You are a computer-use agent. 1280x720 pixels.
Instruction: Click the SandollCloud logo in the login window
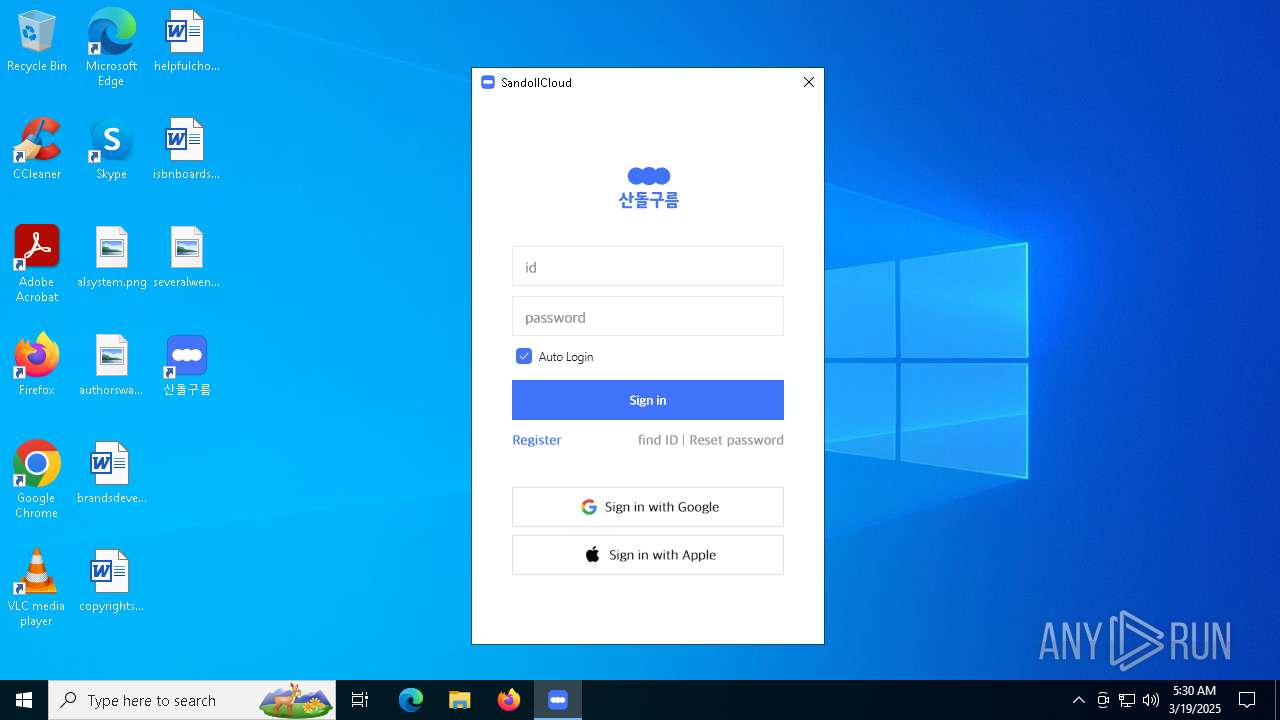(648, 187)
